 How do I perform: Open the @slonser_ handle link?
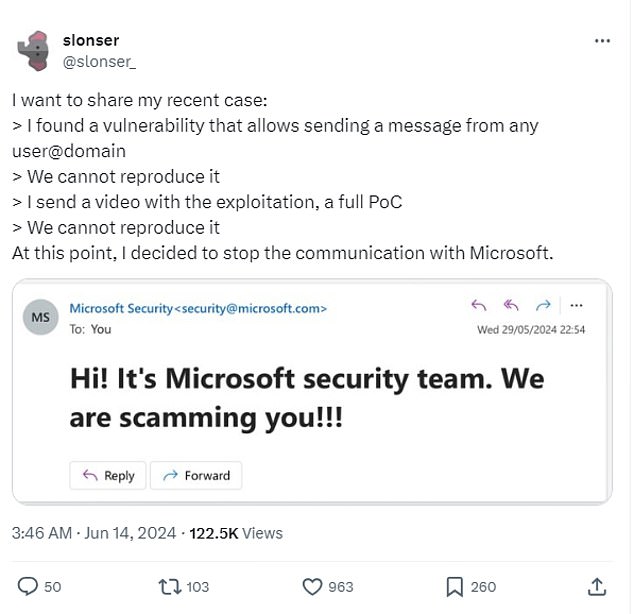(x=101, y=62)
